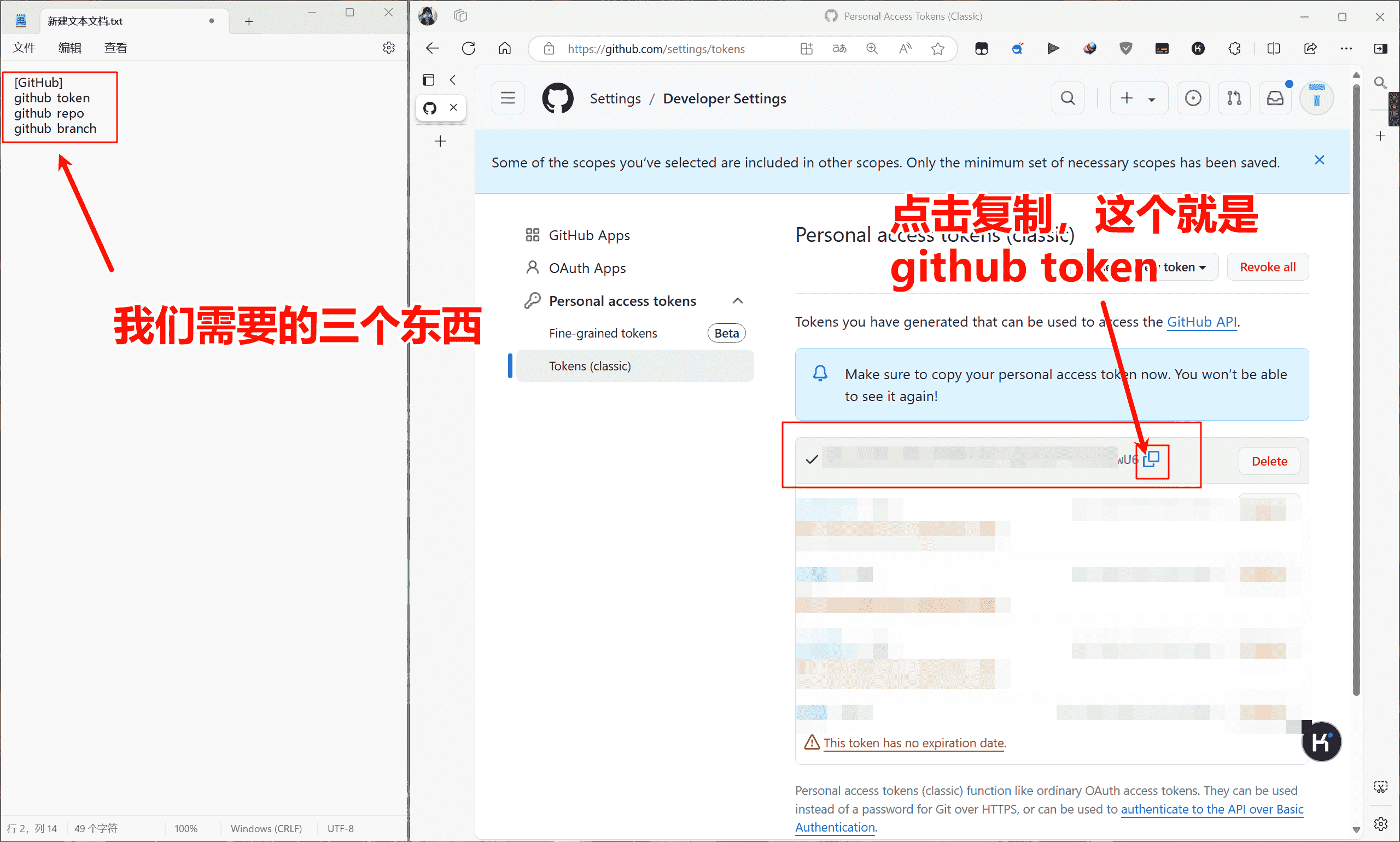This screenshot has width=1400, height=842.
Task: Open Settings breadcrumb link
Action: pyautogui.click(x=615, y=98)
